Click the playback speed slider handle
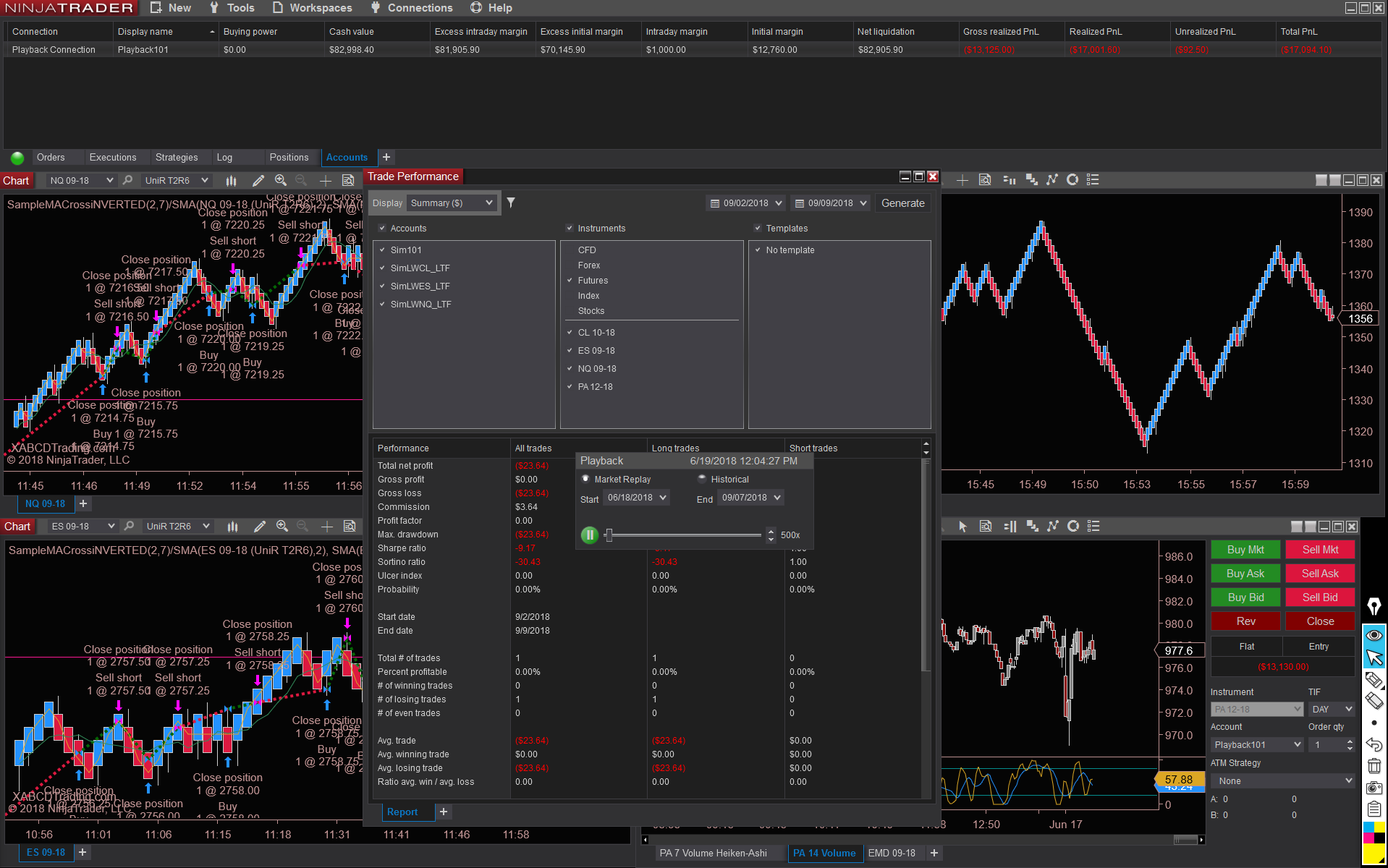The image size is (1388, 868). click(x=609, y=535)
